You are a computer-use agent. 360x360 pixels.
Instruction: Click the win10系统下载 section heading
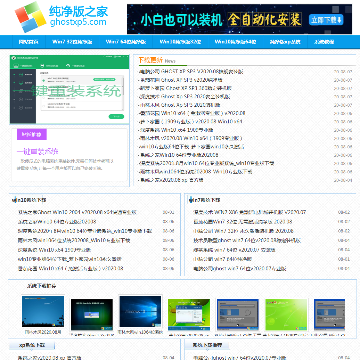[x=29, y=200]
